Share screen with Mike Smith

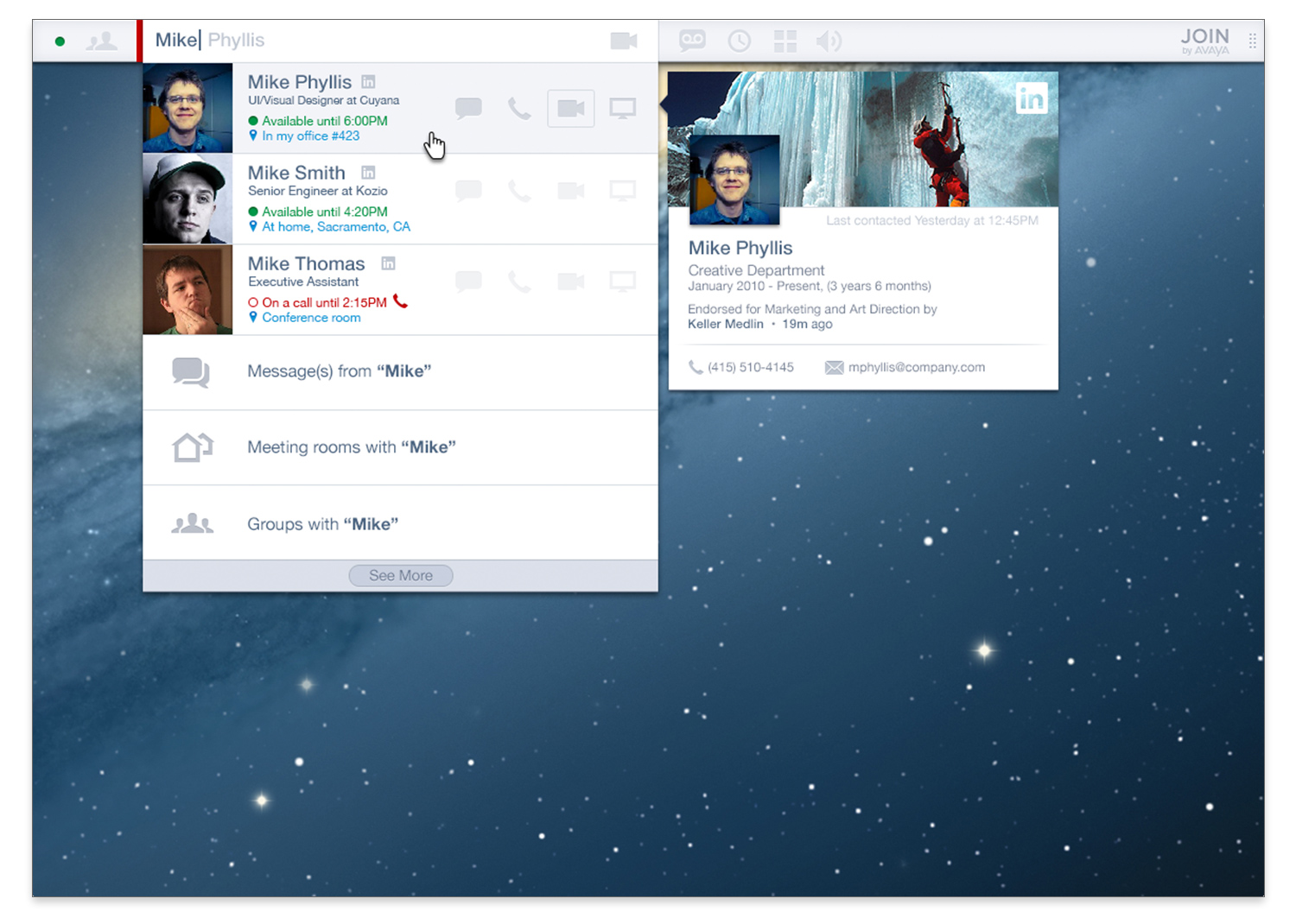tap(623, 190)
